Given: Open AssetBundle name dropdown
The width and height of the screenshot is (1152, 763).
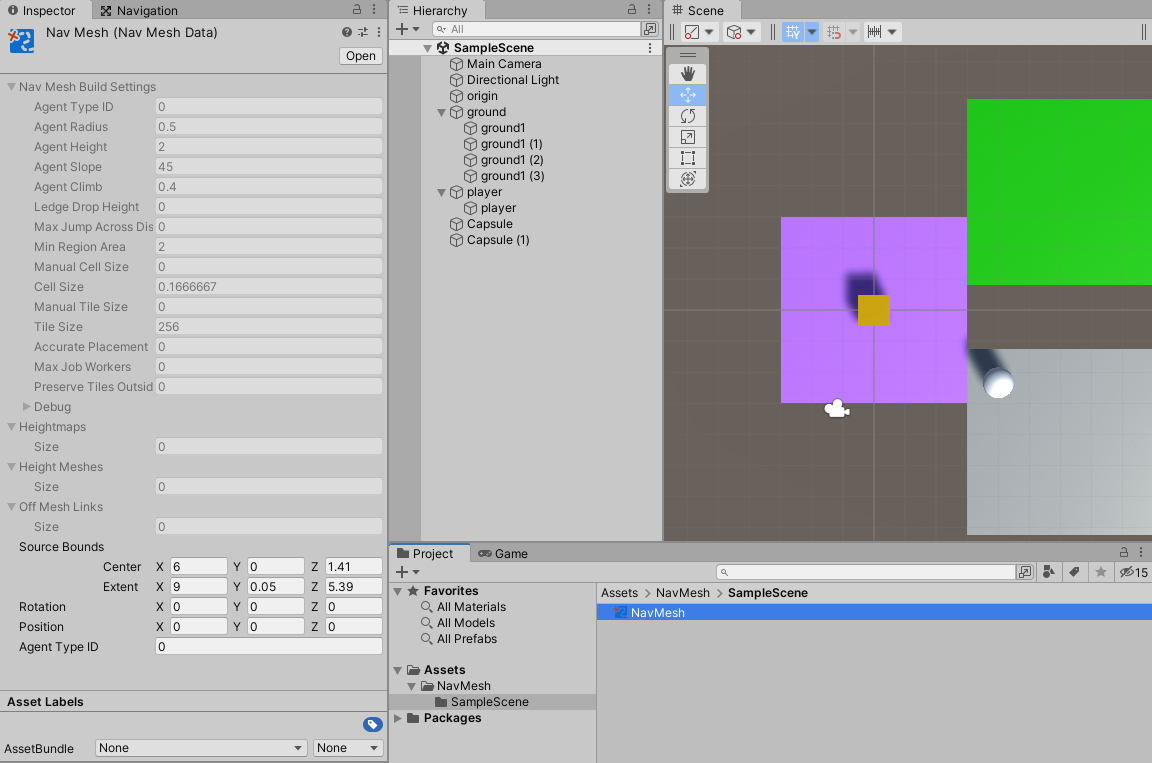Looking at the screenshot, I should [x=201, y=748].
